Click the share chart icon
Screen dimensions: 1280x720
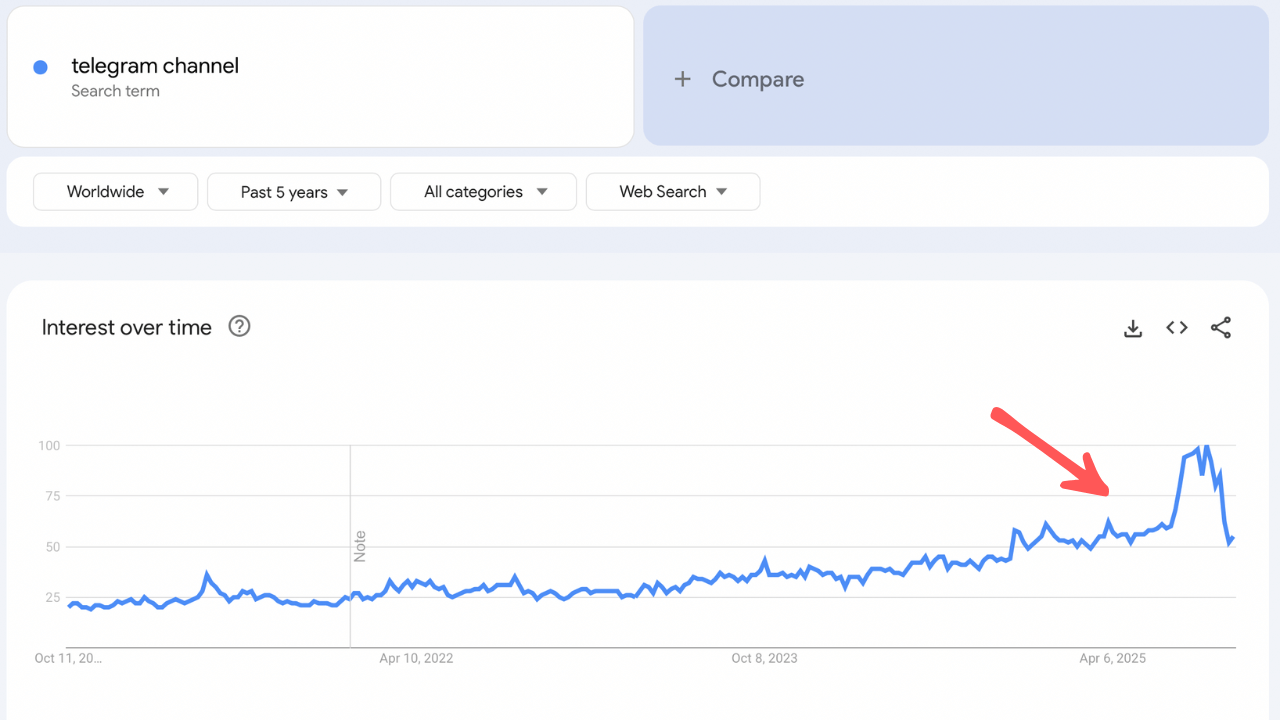[x=1221, y=328]
